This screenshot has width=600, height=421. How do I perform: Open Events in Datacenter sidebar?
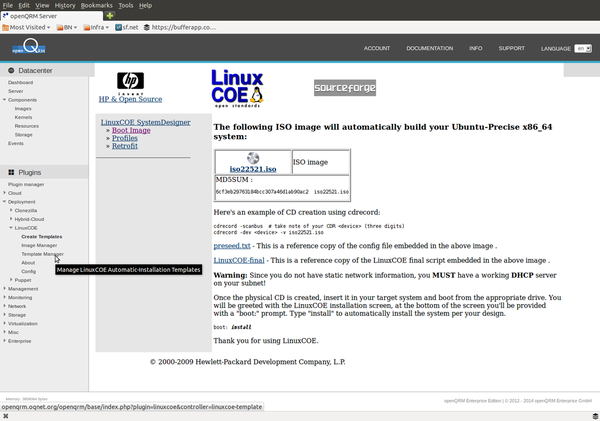(x=16, y=143)
